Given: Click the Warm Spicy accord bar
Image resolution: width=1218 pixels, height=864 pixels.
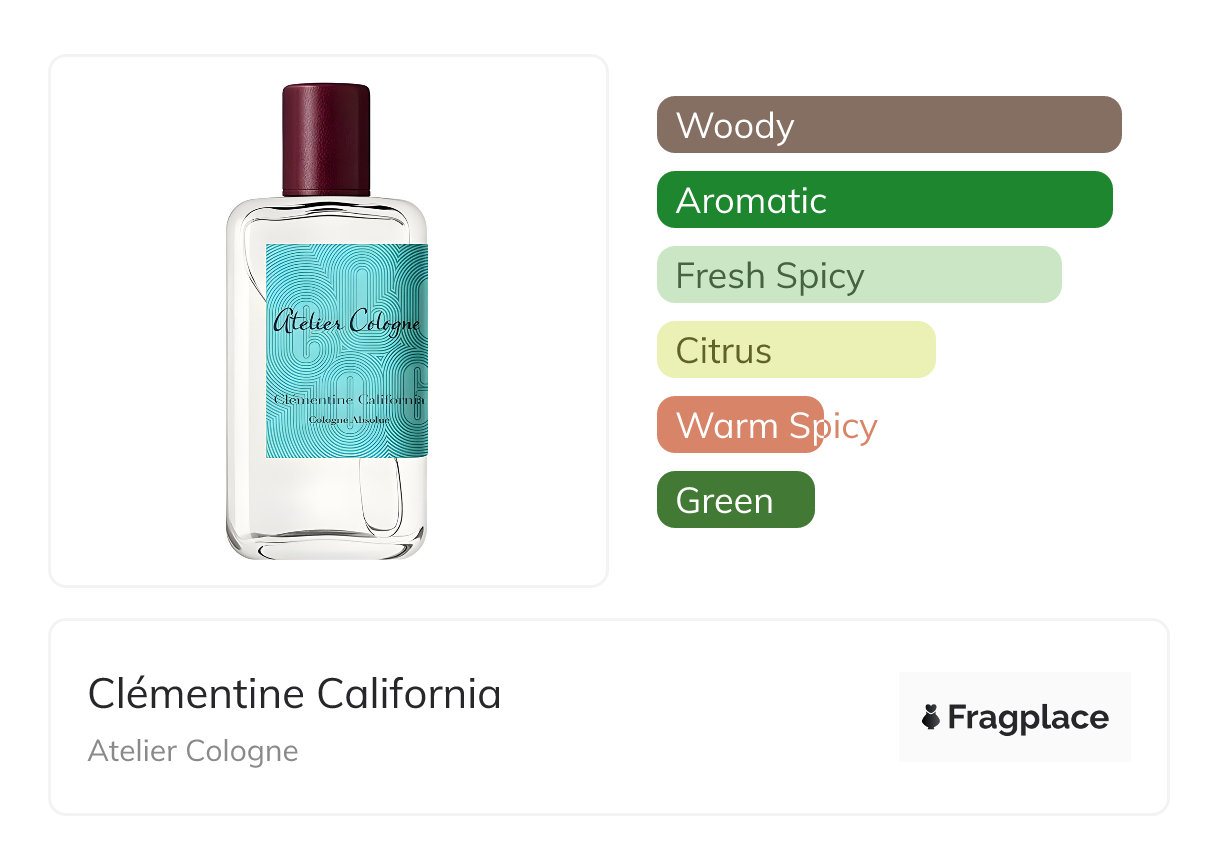Looking at the screenshot, I should pos(740,425).
